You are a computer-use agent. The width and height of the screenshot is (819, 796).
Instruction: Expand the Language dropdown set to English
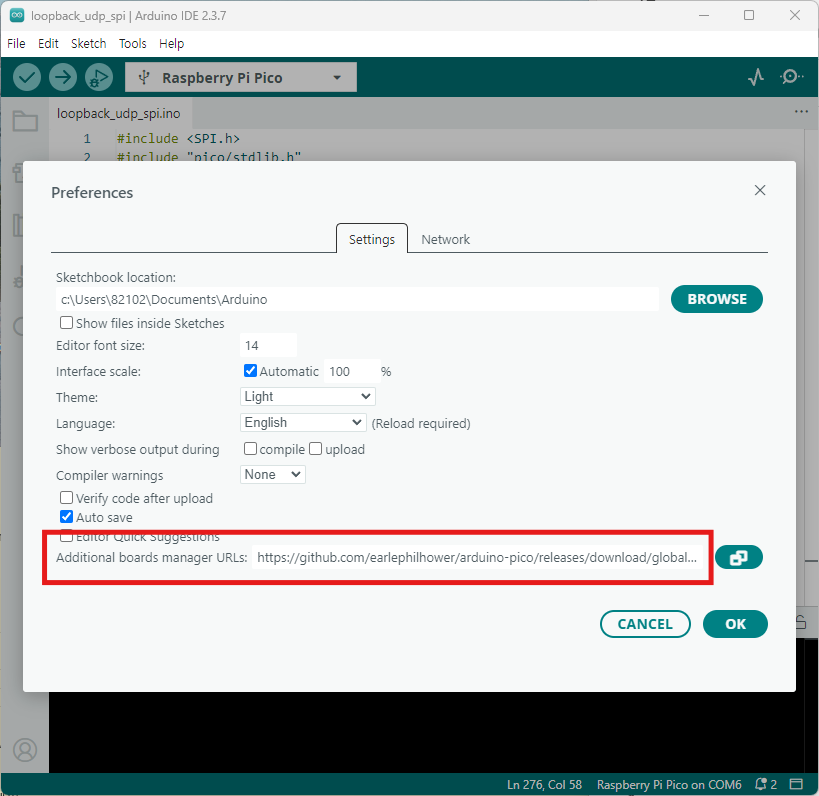point(304,423)
